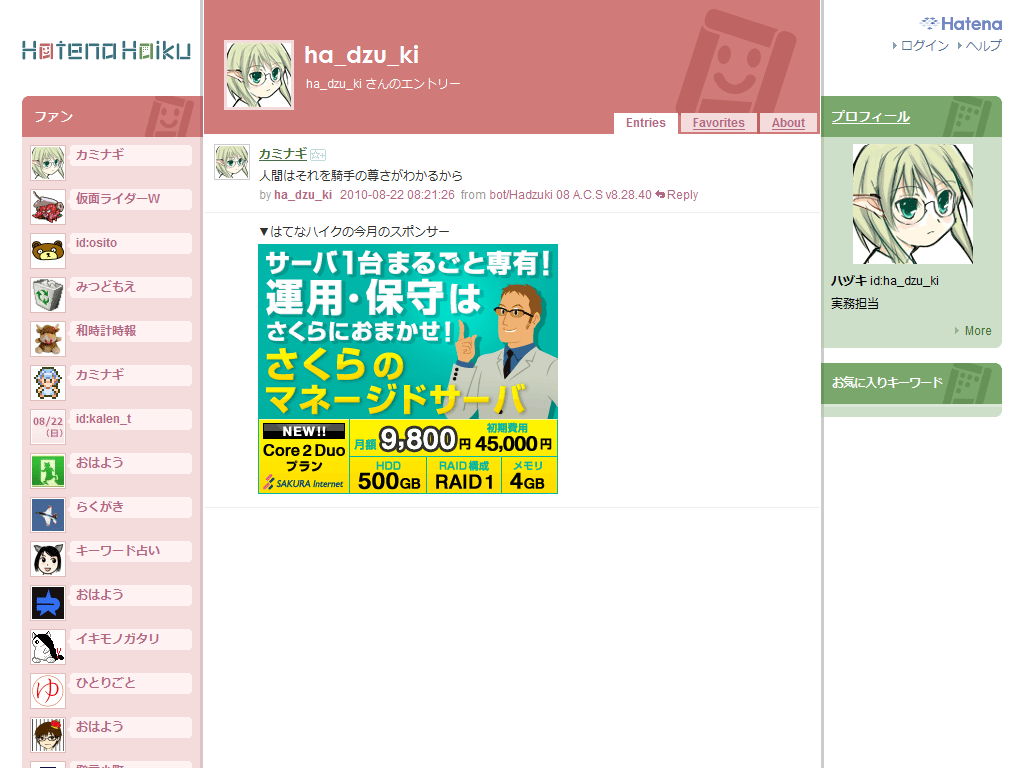This screenshot has width=1024, height=768.
Task: Select the Entries tab
Action: 645,123
